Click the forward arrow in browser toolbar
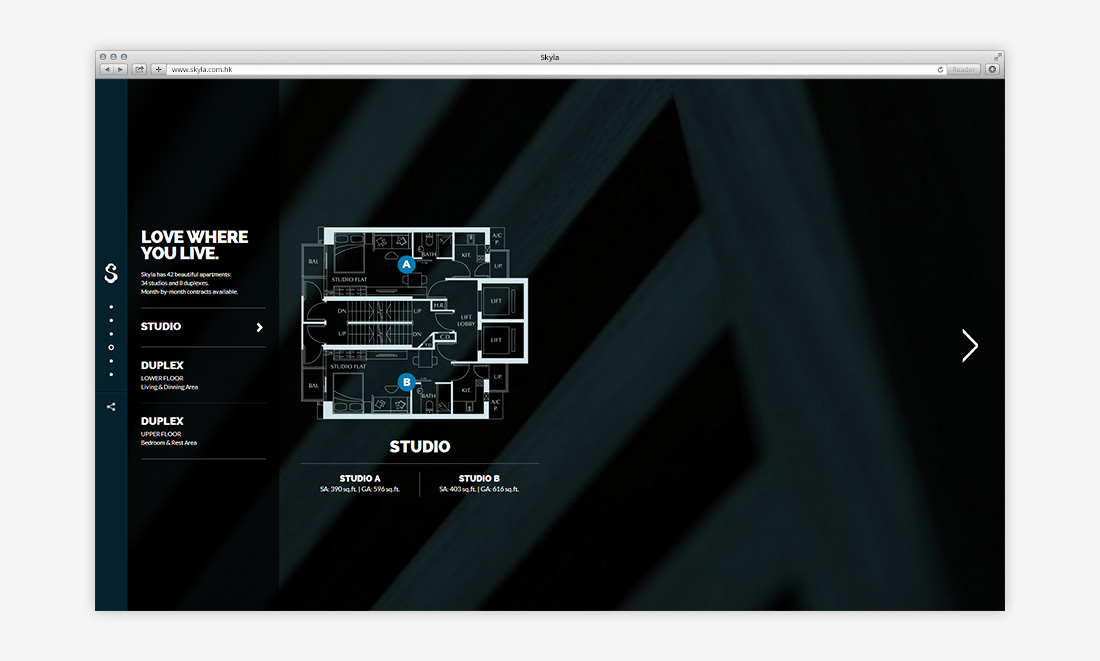Screen dimensions: 1100x661 [120, 69]
